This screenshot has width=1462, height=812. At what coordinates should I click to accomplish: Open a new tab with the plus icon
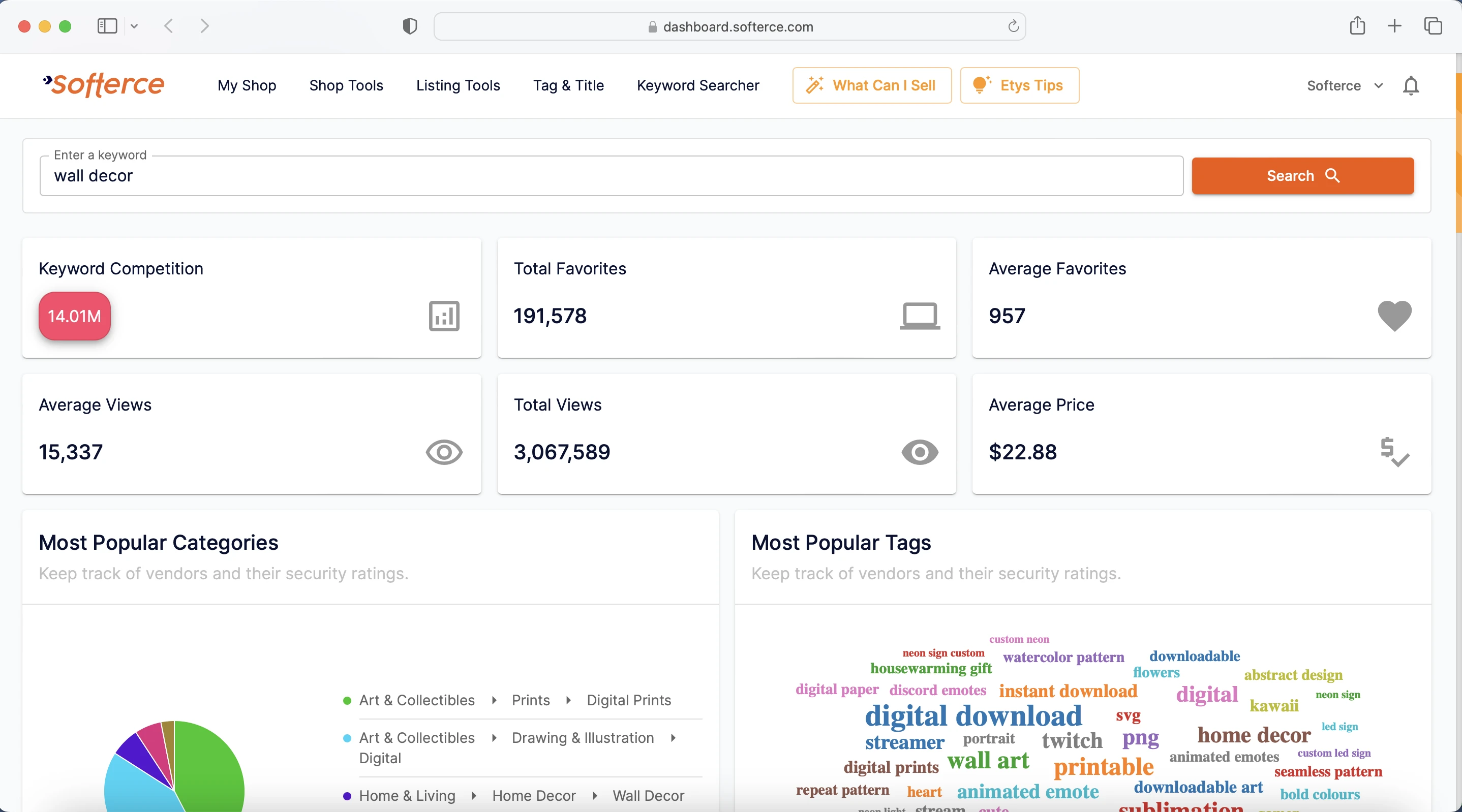click(1394, 26)
